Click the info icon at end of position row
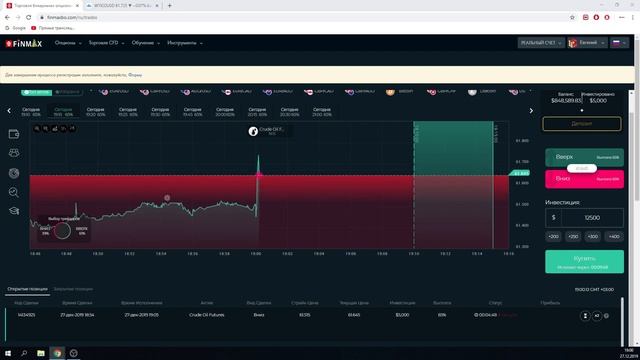The width and height of the screenshot is (640, 360). [x=607, y=316]
